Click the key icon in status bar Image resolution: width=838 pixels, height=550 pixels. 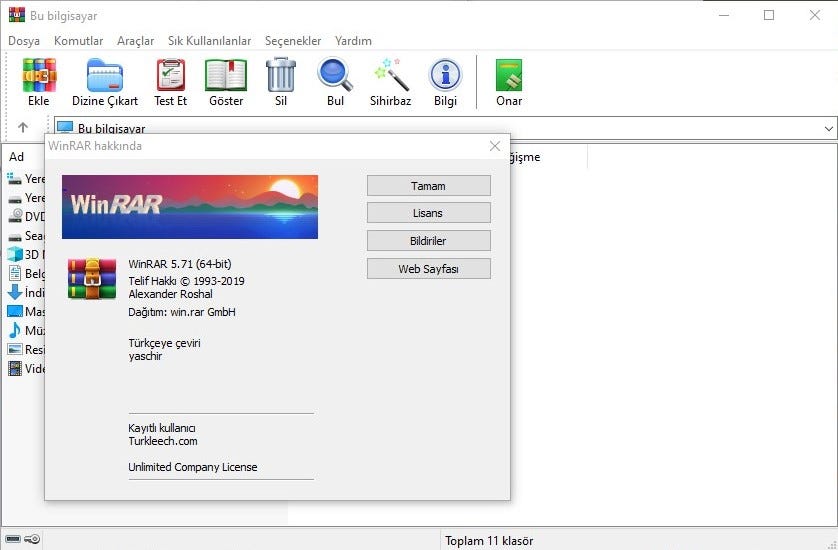point(32,539)
